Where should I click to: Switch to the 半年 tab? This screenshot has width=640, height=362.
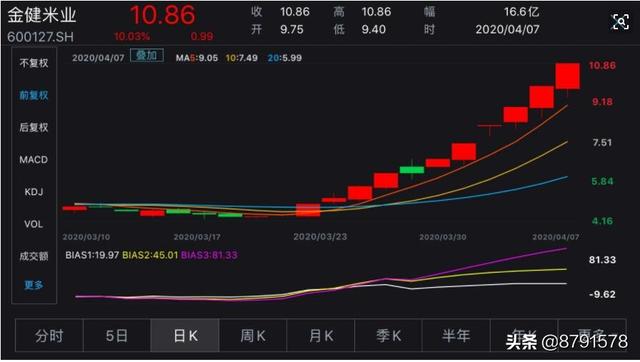point(456,335)
